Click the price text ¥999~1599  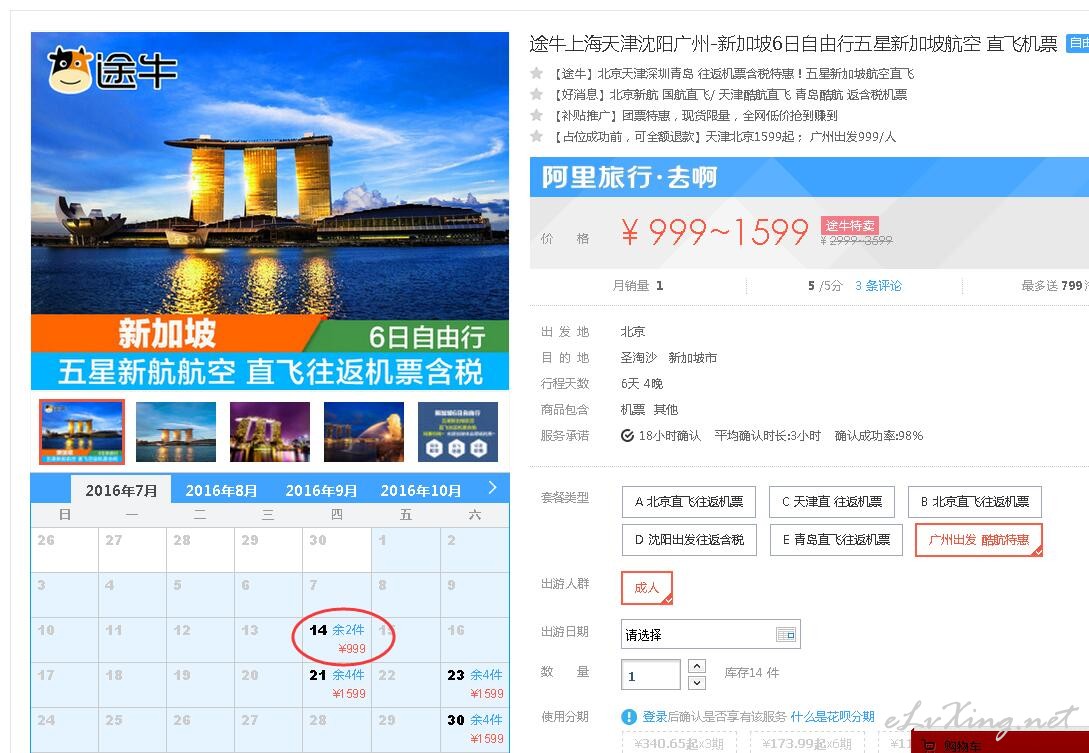715,232
